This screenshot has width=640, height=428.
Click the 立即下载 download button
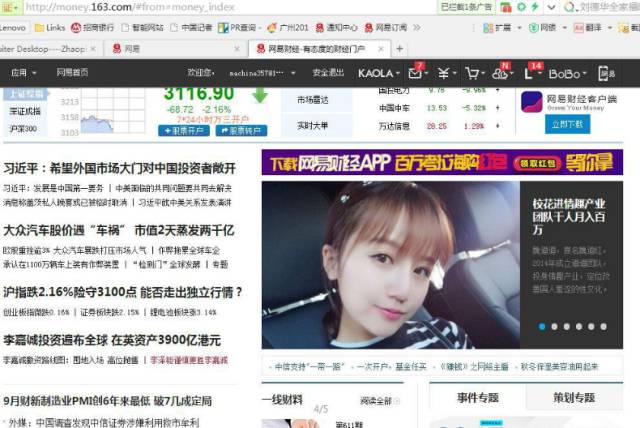pos(567,124)
